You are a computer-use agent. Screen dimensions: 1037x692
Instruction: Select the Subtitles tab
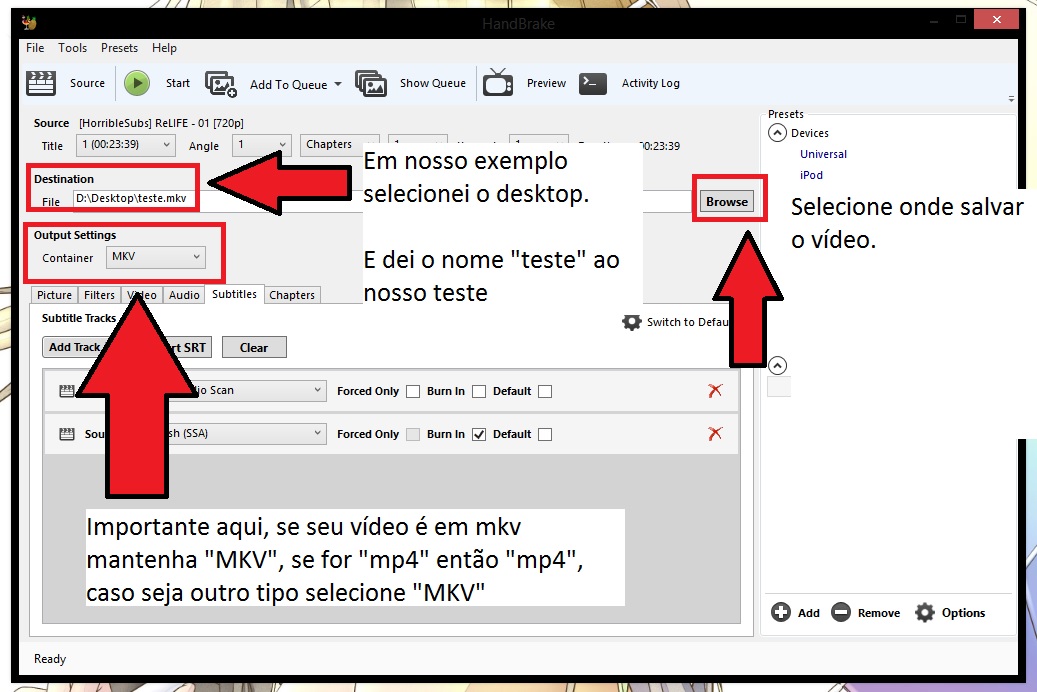tap(234, 294)
